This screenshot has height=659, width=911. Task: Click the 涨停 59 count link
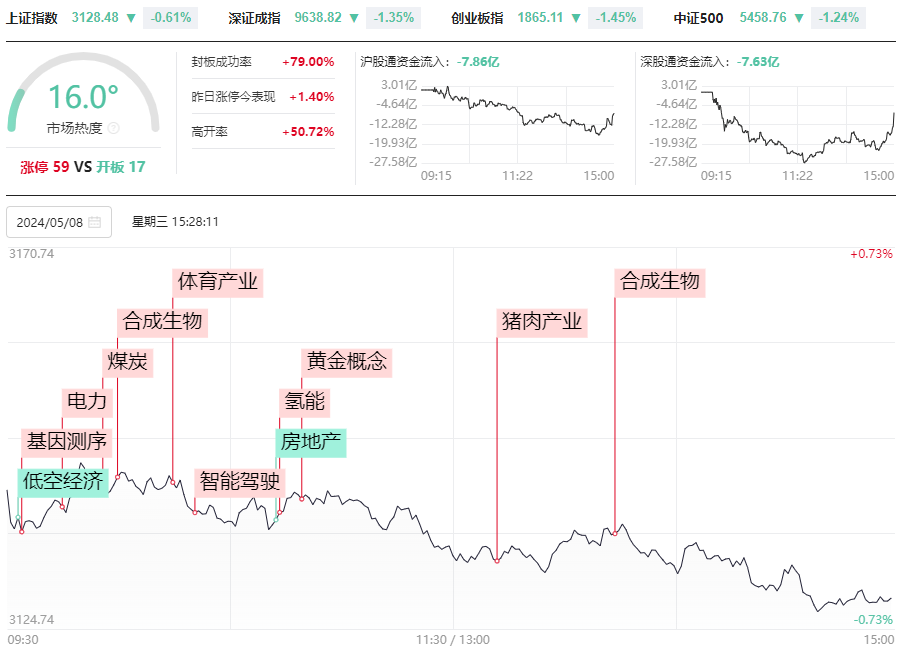45,167
